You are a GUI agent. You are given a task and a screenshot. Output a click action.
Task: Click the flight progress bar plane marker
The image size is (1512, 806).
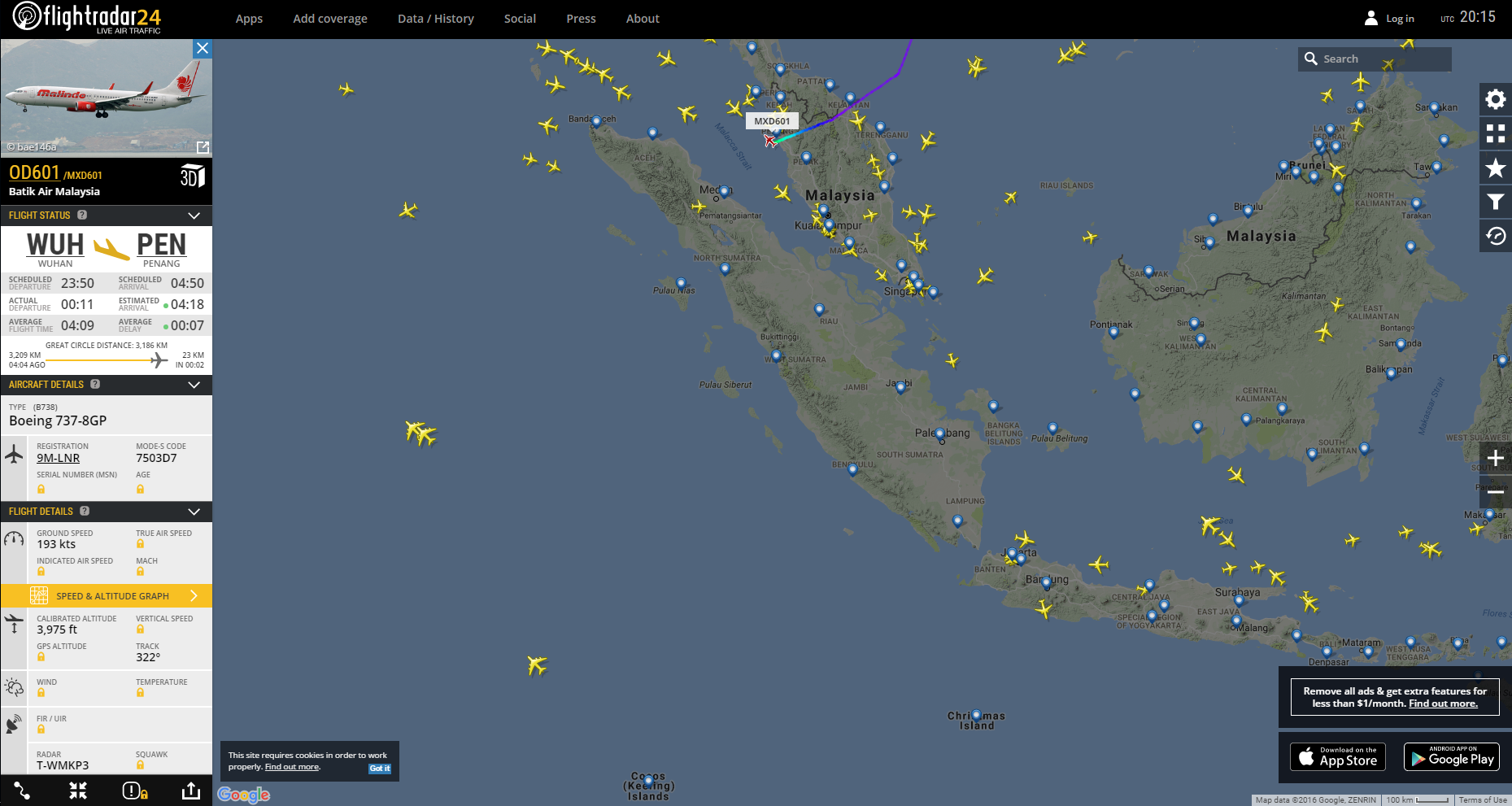[x=159, y=360]
